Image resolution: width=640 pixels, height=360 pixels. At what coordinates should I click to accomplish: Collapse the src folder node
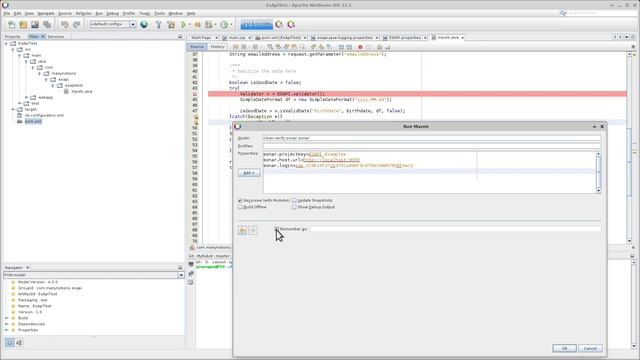pos(13,49)
